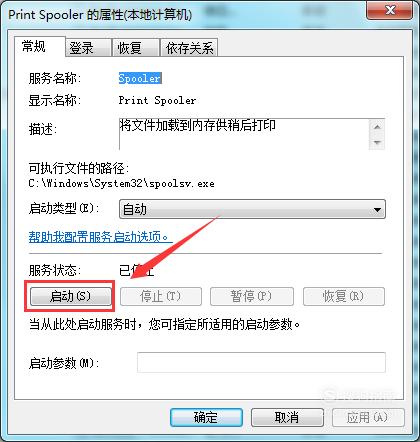
Task: Click the 恢复(R) resume button
Action: coord(344,296)
